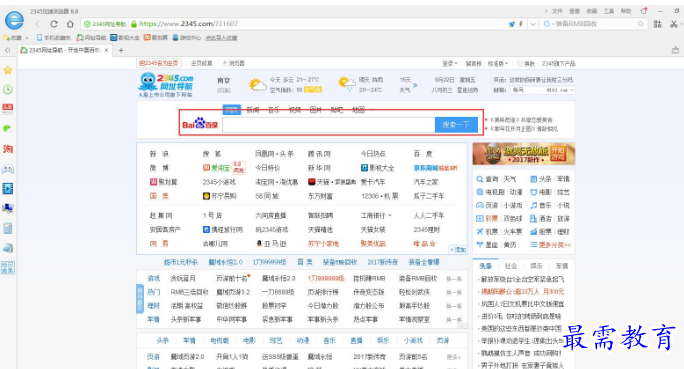Open the address bar history dropdown arrow
Viewport: 684px width, 369px height.
pyautogui.click(x=533, y=24)
